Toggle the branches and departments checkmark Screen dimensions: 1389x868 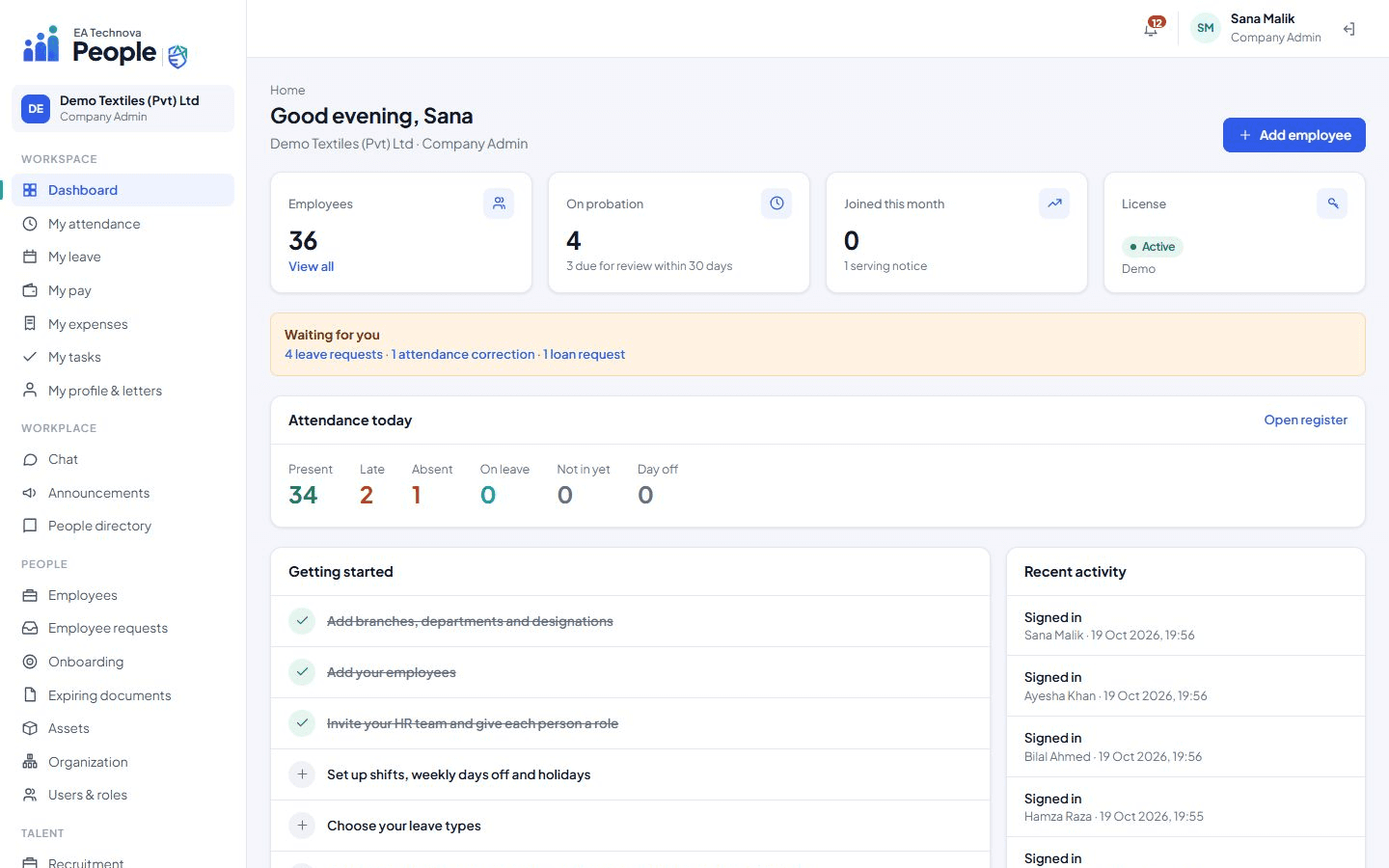[302, 621]
